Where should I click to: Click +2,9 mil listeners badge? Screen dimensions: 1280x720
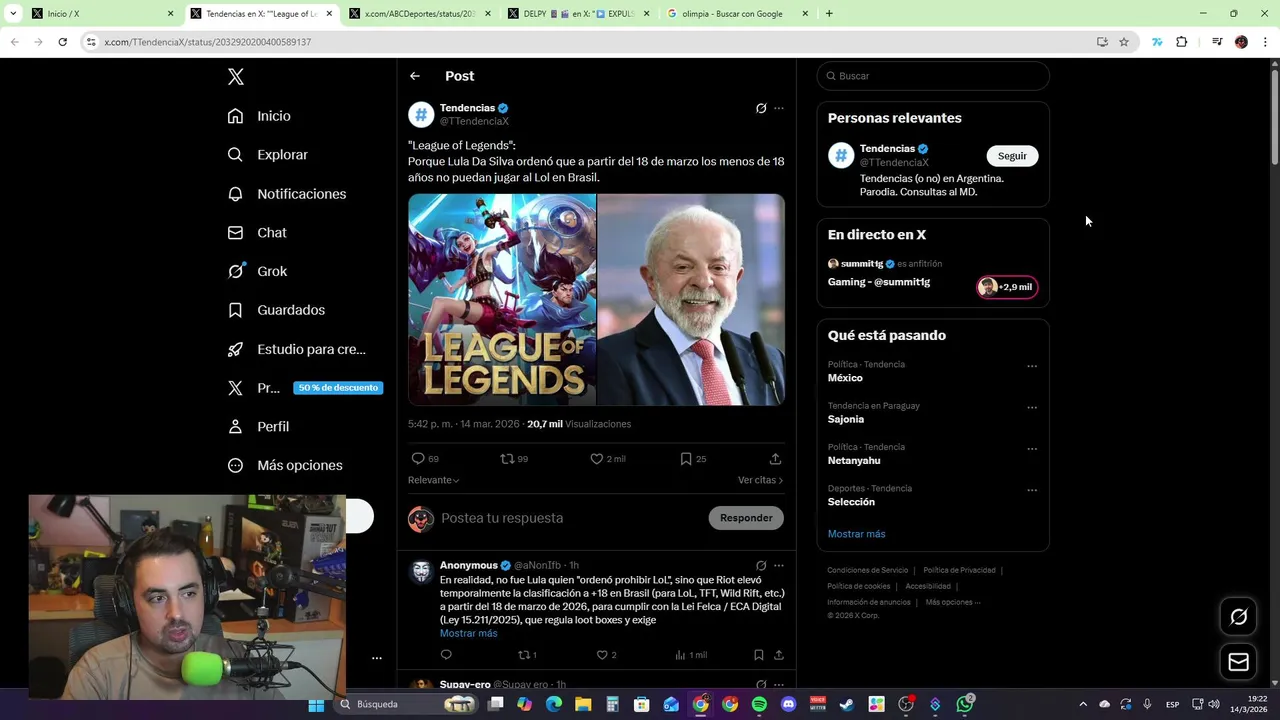coord(1007,287)
